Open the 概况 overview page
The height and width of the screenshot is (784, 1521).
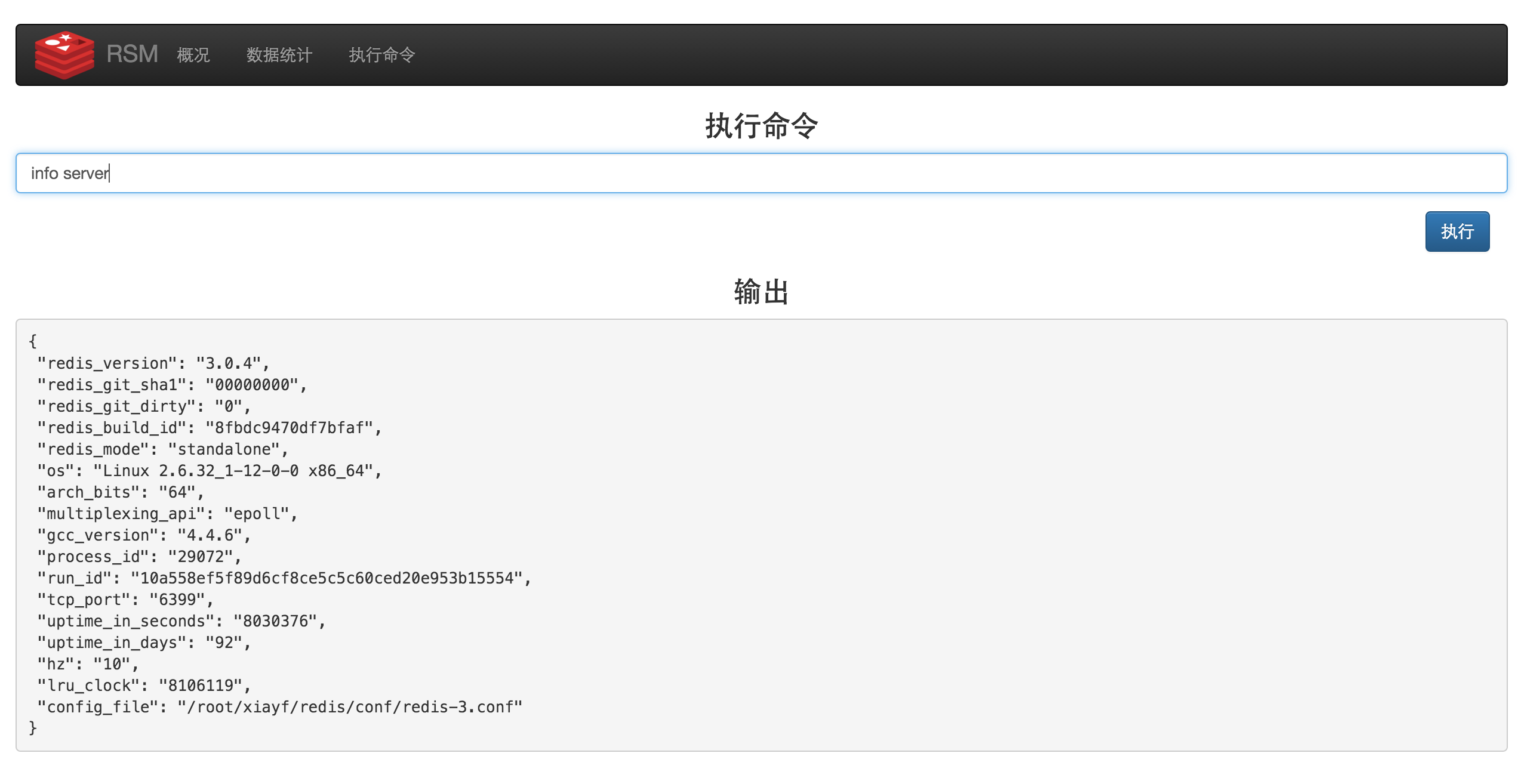click(x=193, y=55)
